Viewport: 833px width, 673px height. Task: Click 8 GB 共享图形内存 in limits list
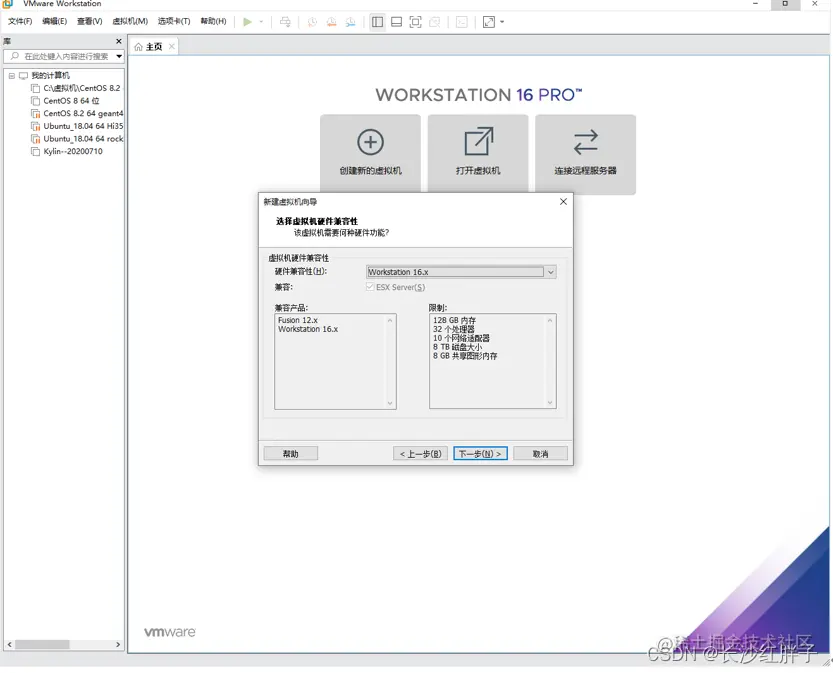(x=465, y=356)
